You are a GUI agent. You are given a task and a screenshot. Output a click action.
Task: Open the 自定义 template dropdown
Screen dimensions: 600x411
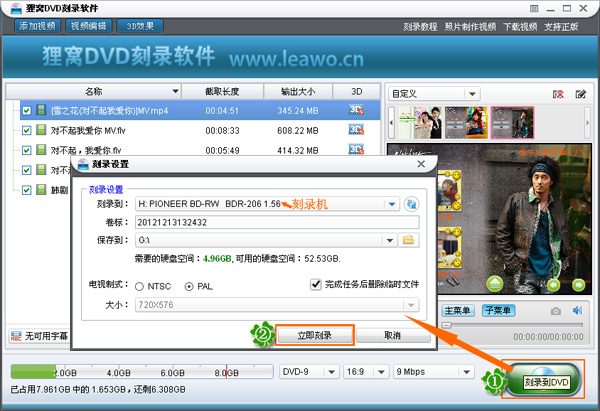(472, 94)
